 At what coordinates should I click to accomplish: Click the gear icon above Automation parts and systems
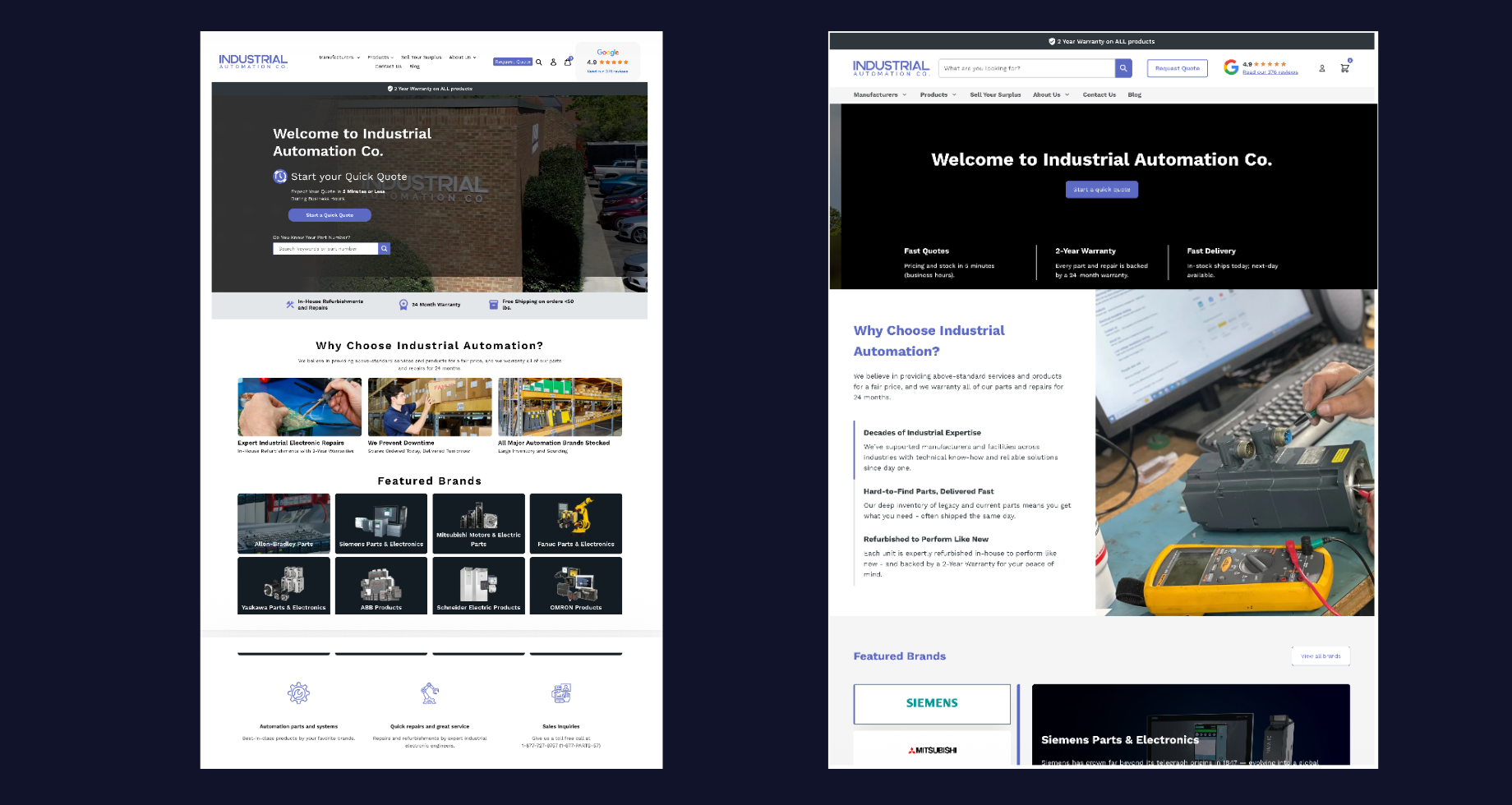(298, 693)
